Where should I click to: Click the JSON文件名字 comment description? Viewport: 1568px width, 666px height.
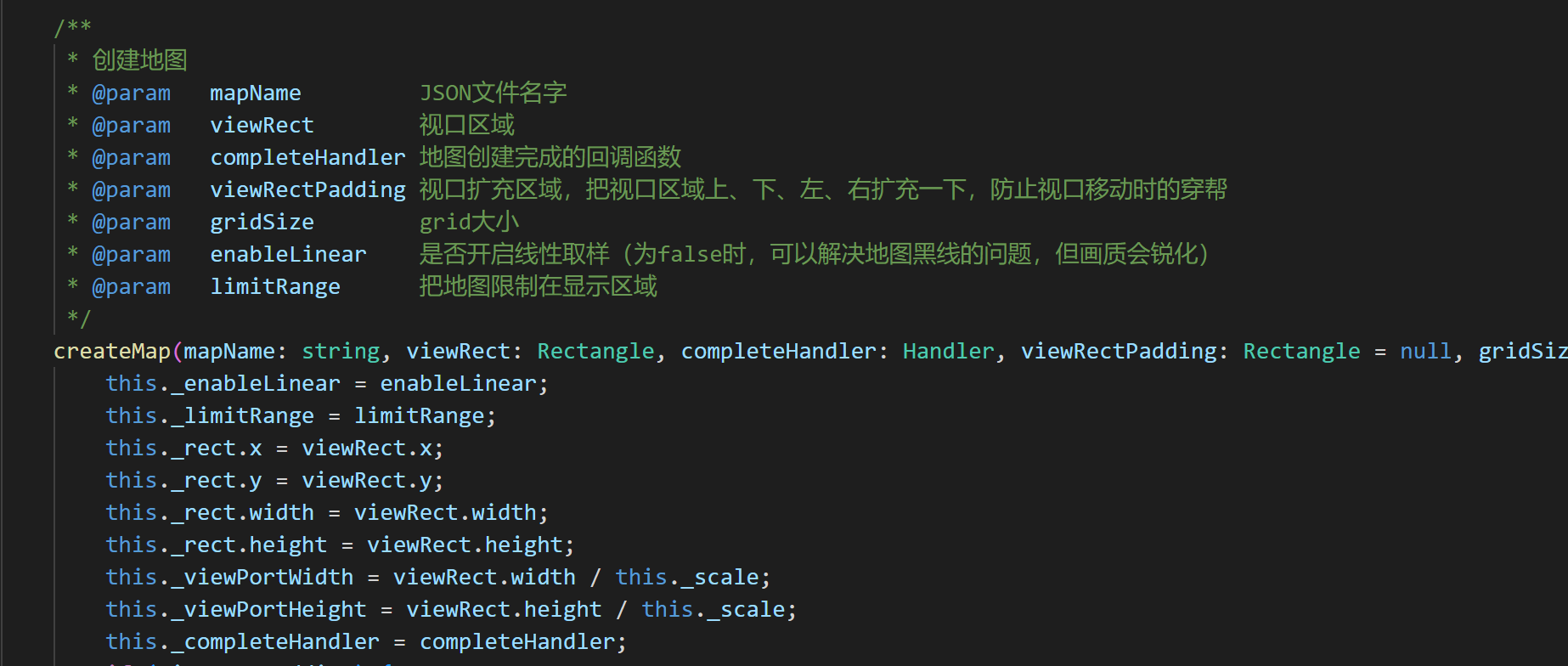pyautogui.click(x=493, y=93)
